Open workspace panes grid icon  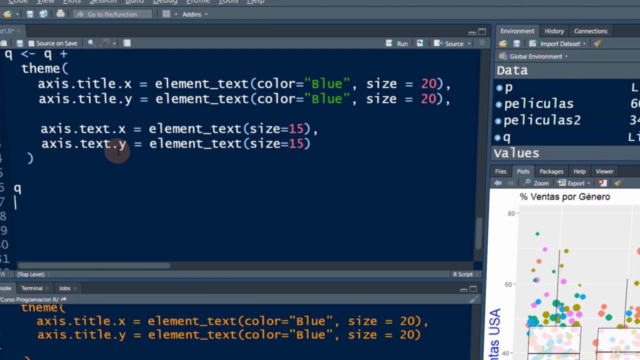click(166, 14)
